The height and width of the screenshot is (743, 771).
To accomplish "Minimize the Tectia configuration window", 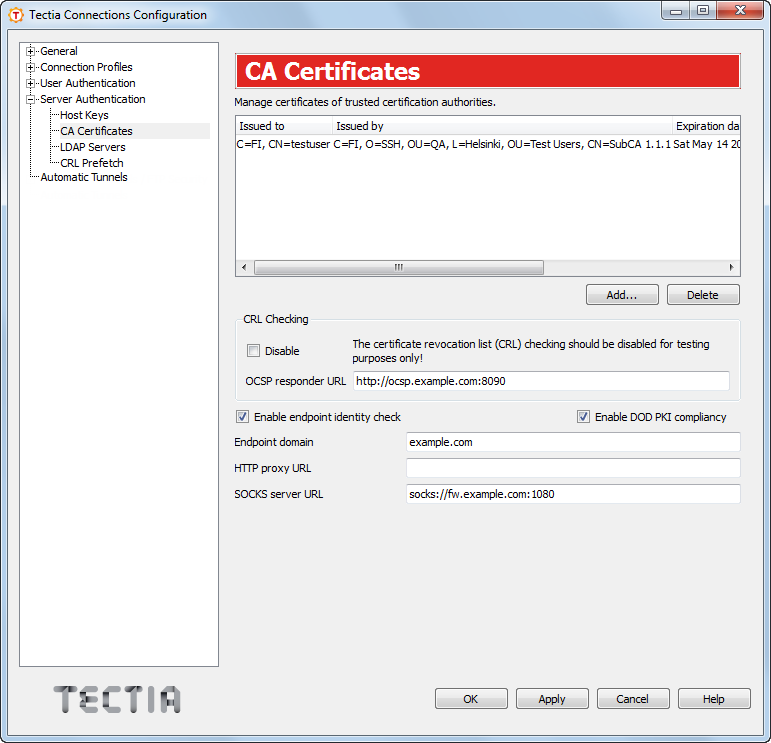I will pyautogui.click(x=676, y=11).
